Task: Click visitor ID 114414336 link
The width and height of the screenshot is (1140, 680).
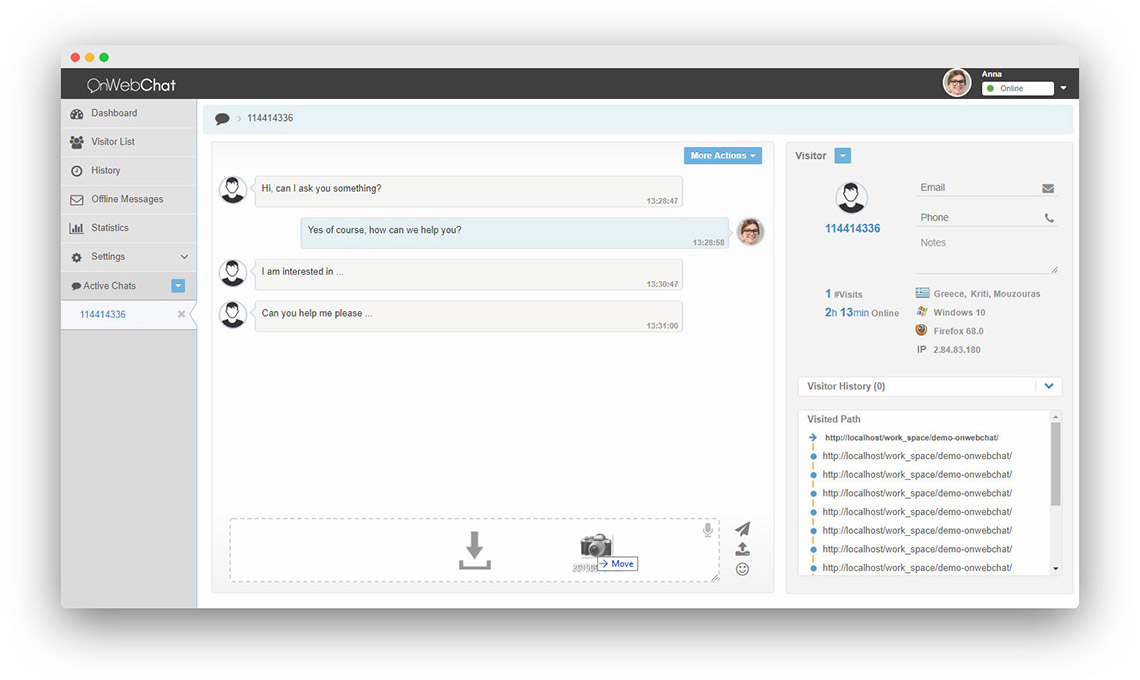Action: [852, 228]
